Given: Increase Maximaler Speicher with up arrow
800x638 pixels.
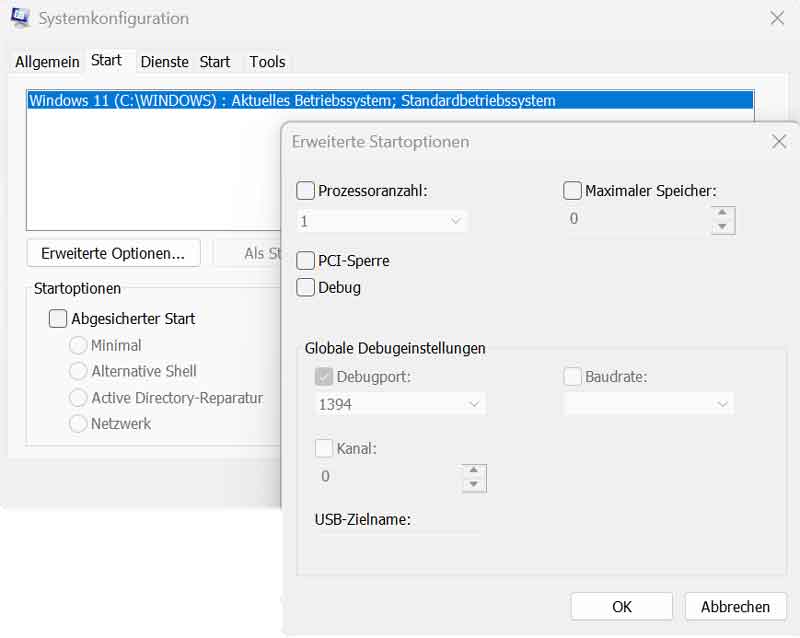Looking at the screenshot, I should tap(722, 213).
